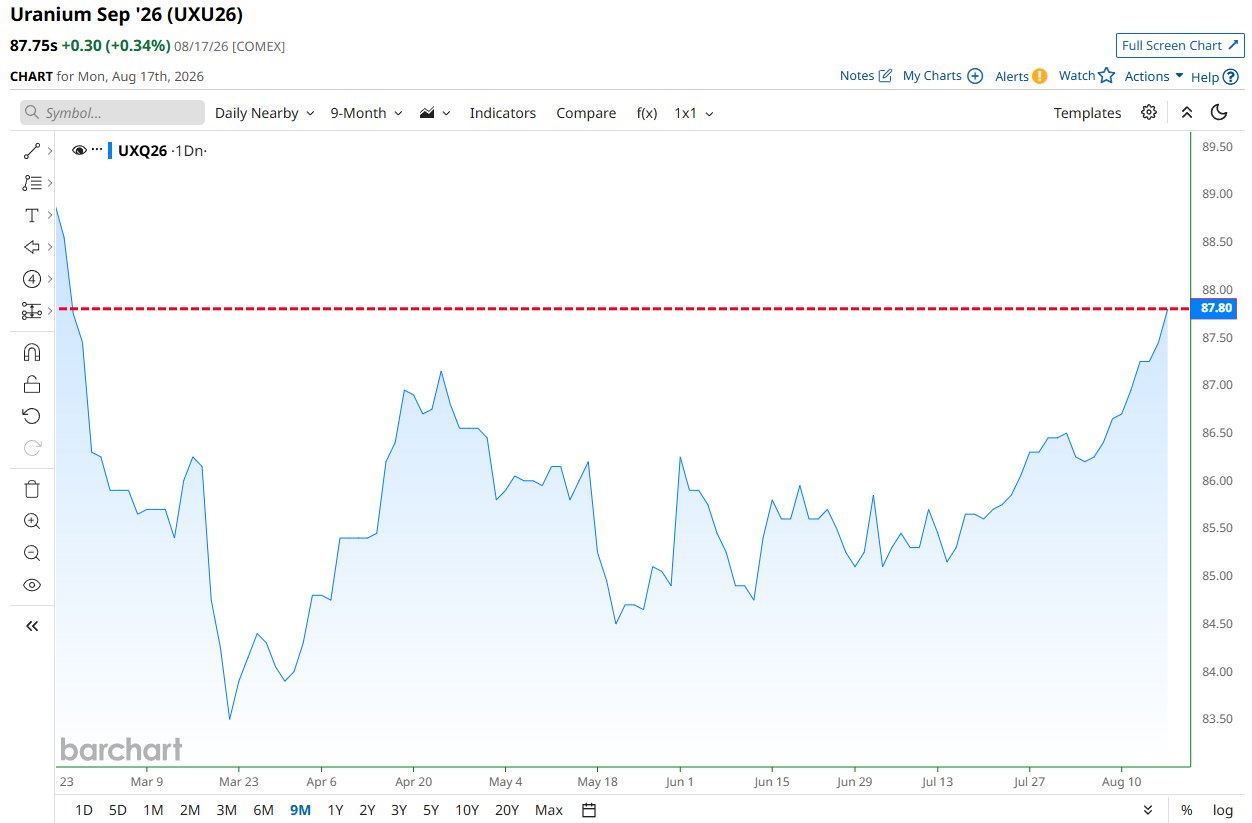Screen dimensions: 1252x823
Task: Open the Indicators menu
Action: (503, 113)
